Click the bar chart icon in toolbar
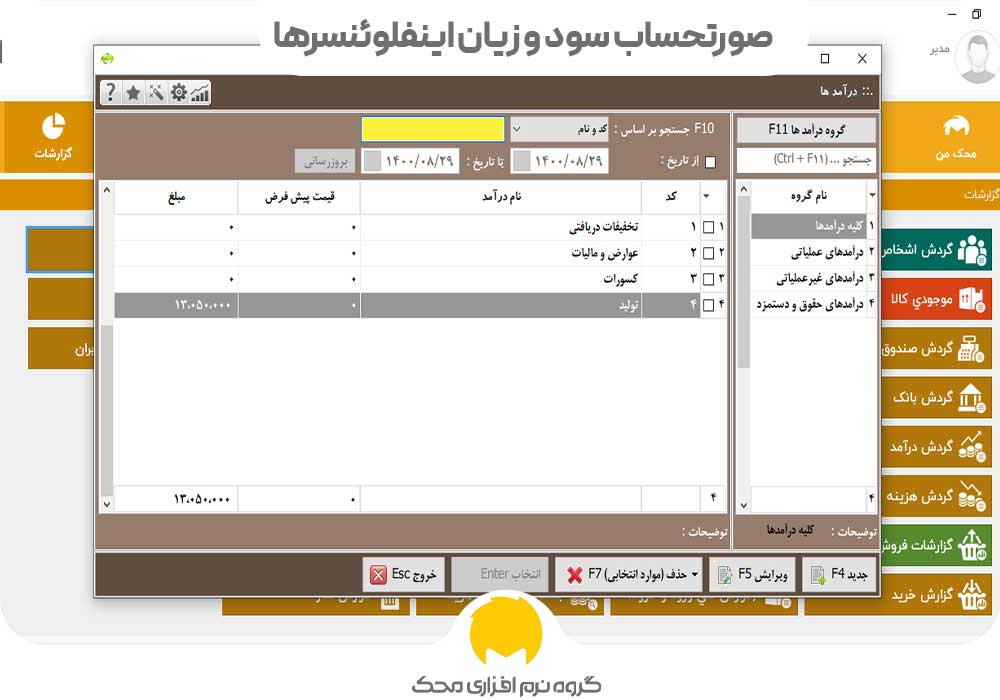The height and width of the screenshot is (700, 1000). point(200,93)
